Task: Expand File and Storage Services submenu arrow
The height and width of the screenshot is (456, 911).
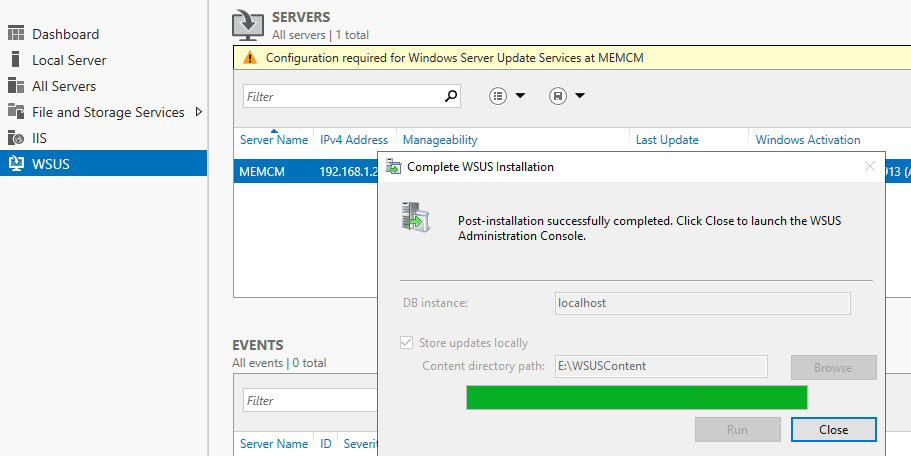Action: point(198,112)
